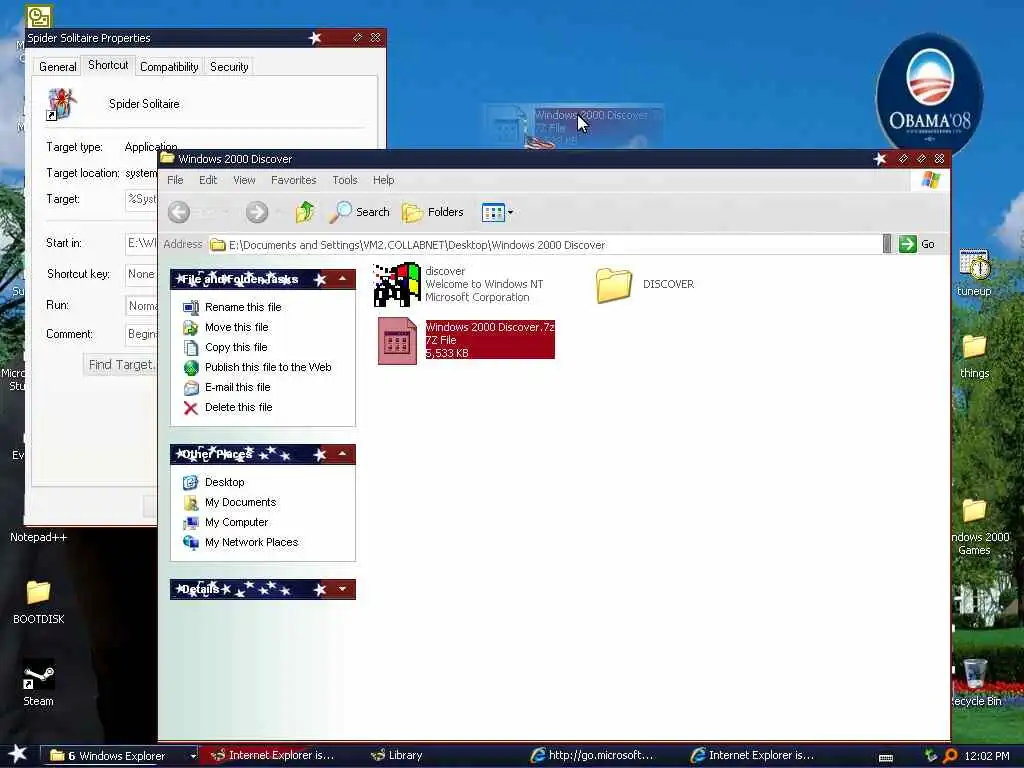Go back with the Explorer Back arrow
The image size is (1024, 768).
click(179, 212)
